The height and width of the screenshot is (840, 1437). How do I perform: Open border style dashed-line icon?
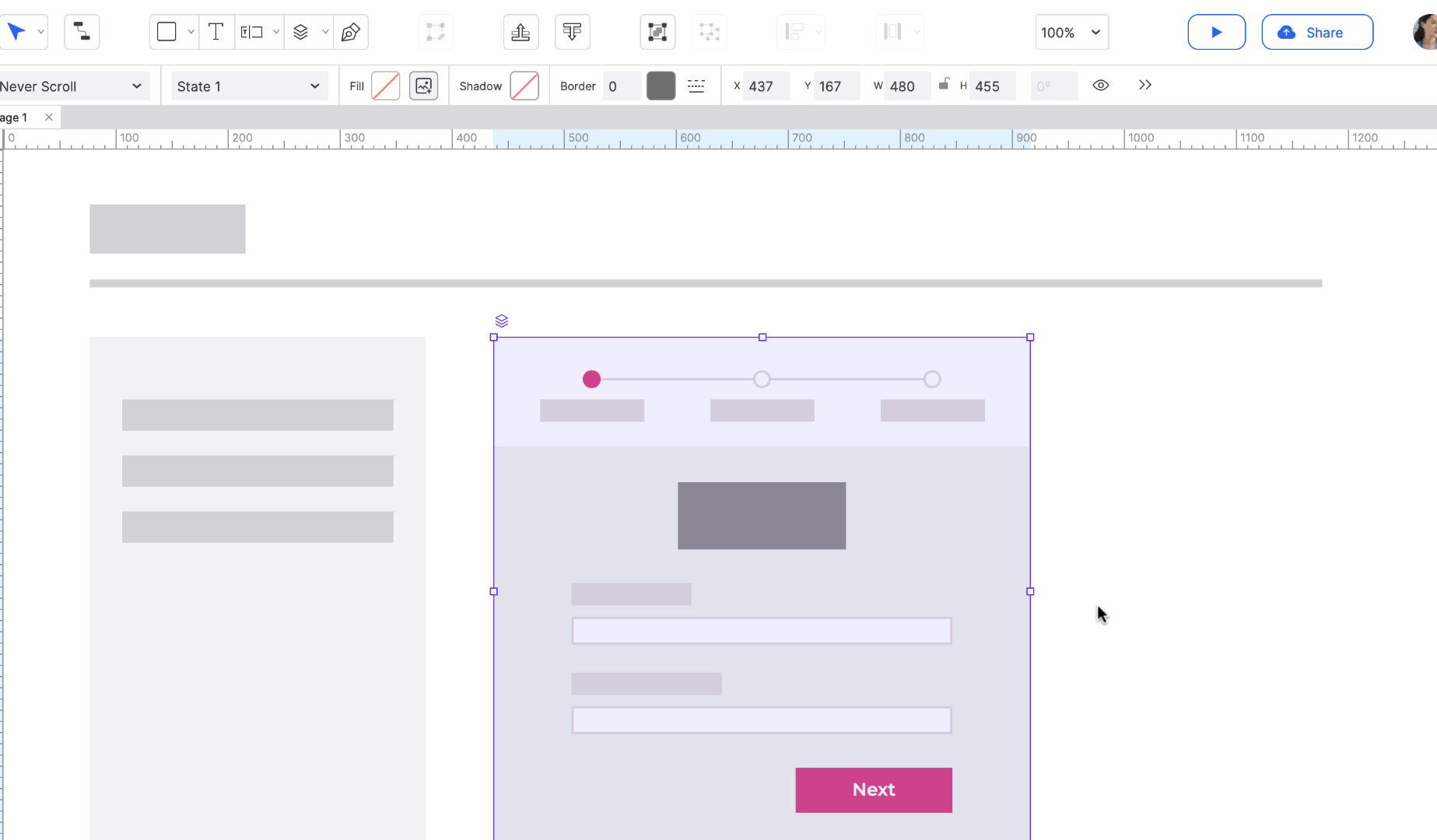click(696, 86)
